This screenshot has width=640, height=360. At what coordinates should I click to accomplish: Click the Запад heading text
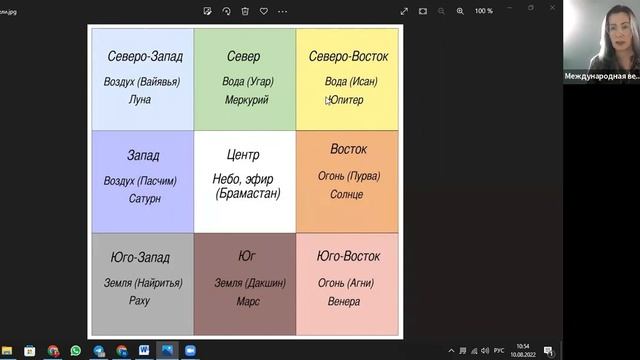coord(143,156)
